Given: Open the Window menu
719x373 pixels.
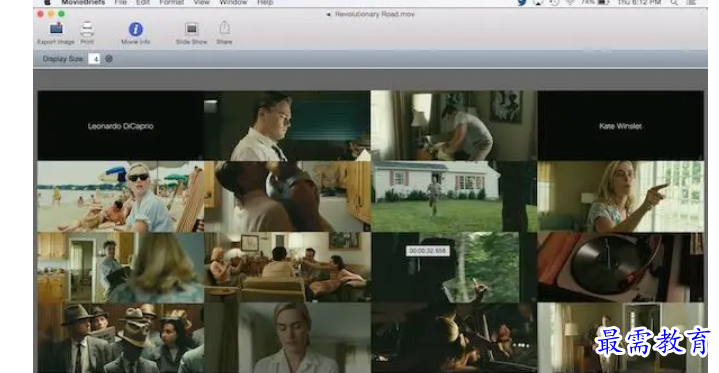Looking at the screenshot, I should point(233,2).
